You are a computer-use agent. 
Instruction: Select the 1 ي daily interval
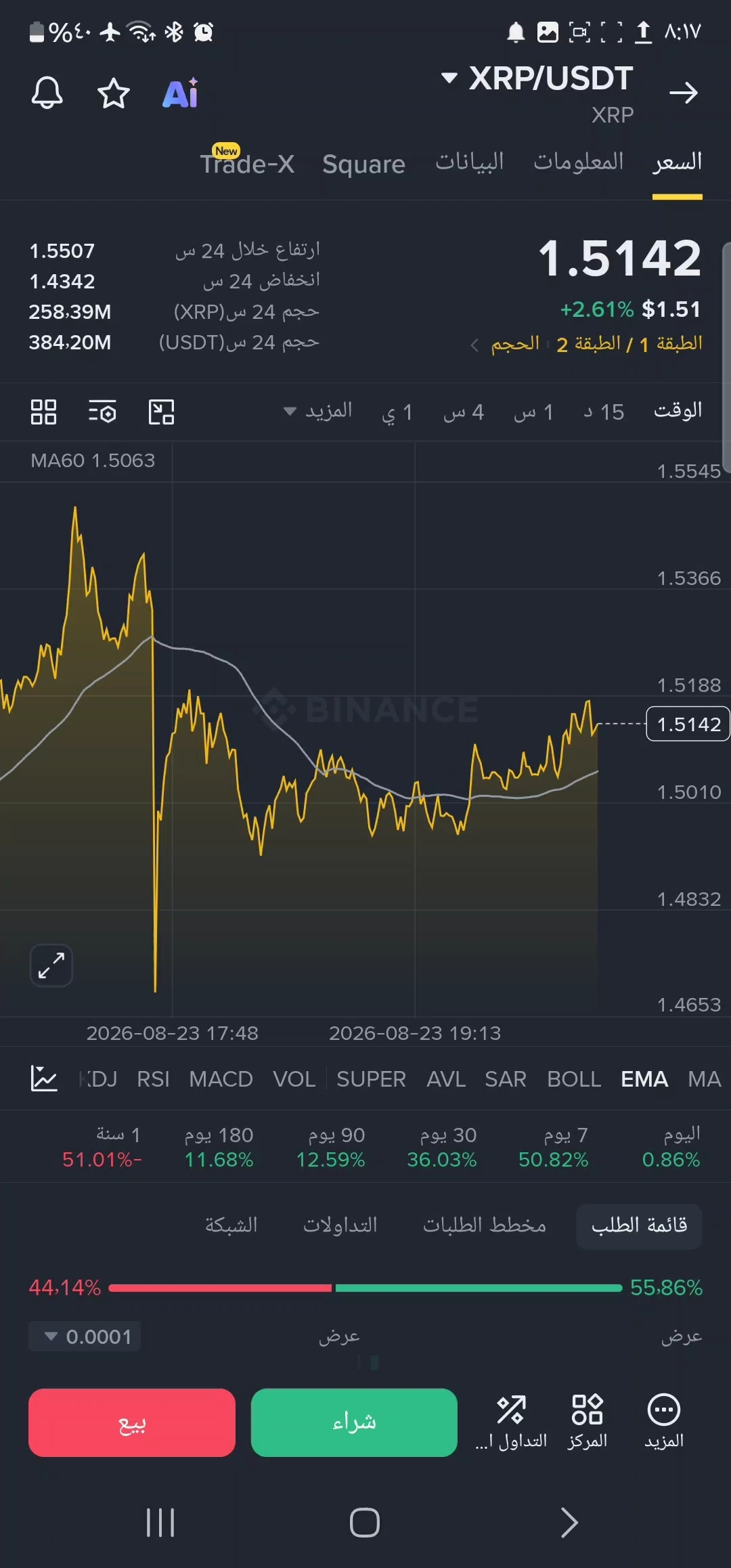pos(397,412)
